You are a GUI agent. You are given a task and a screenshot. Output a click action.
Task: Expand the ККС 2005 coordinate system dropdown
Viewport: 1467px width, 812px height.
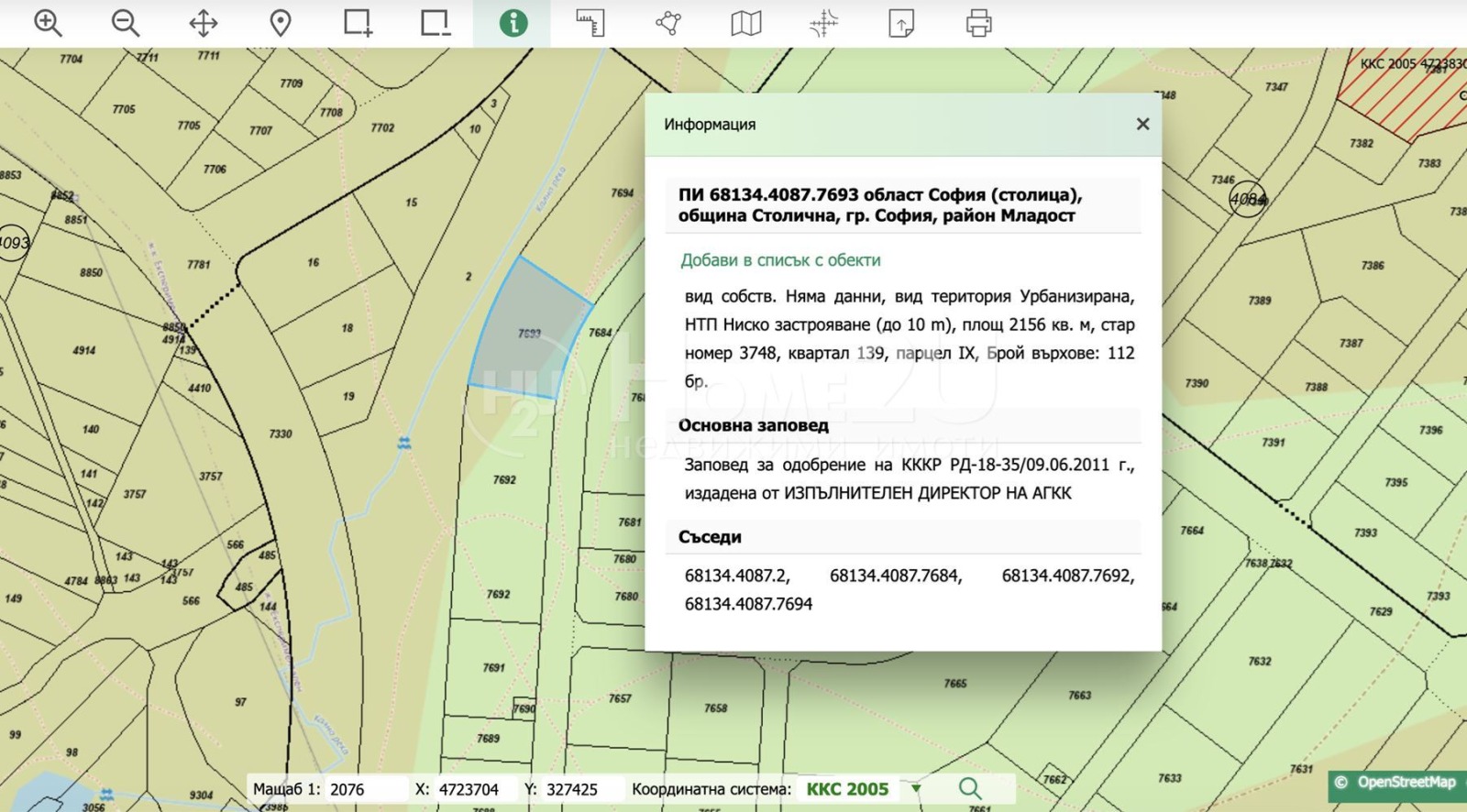915,789
